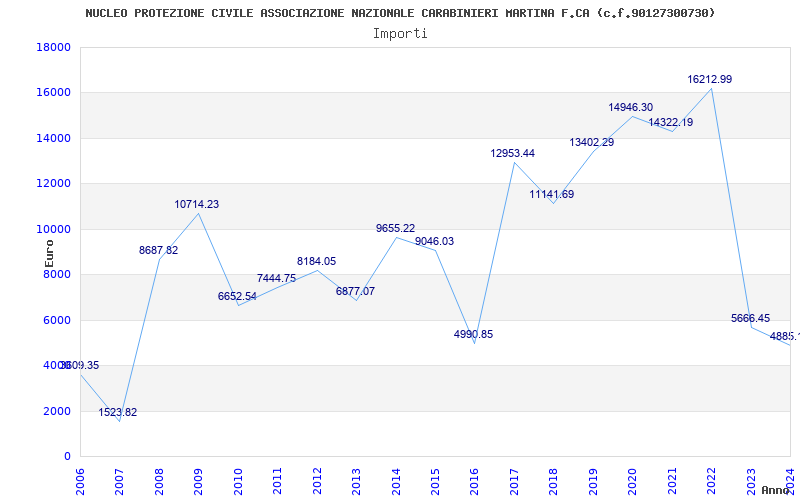Select the 9655.22 data label
The height and width of the screenshot is (500, 800).
point(395,229)
